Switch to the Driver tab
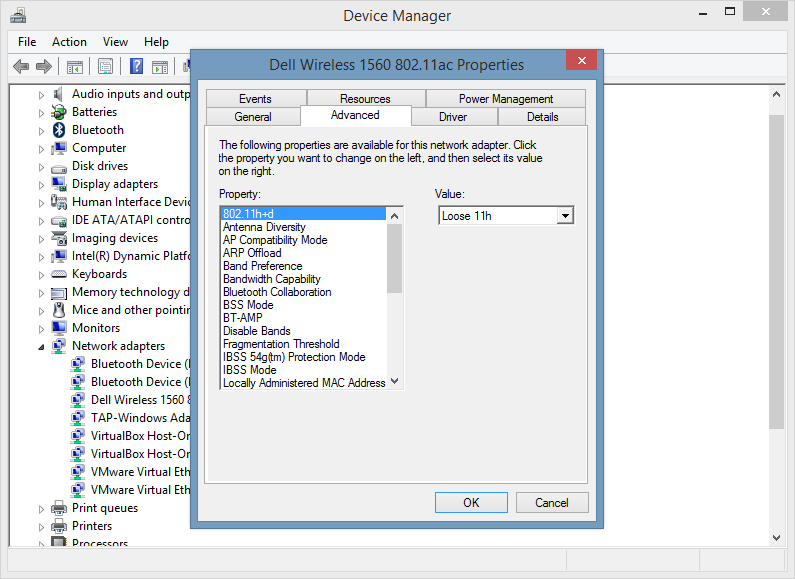 [453, 117]
